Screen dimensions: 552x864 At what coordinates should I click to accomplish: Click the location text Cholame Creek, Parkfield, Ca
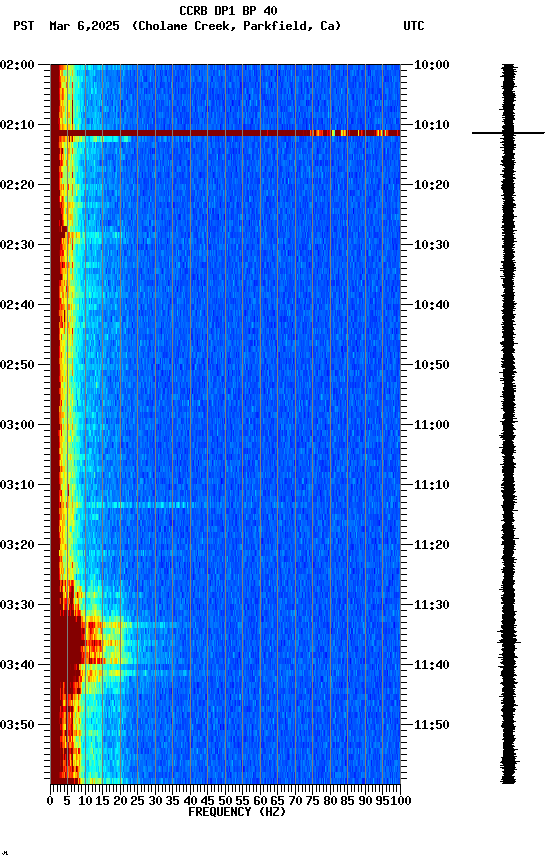pos(236,26)
